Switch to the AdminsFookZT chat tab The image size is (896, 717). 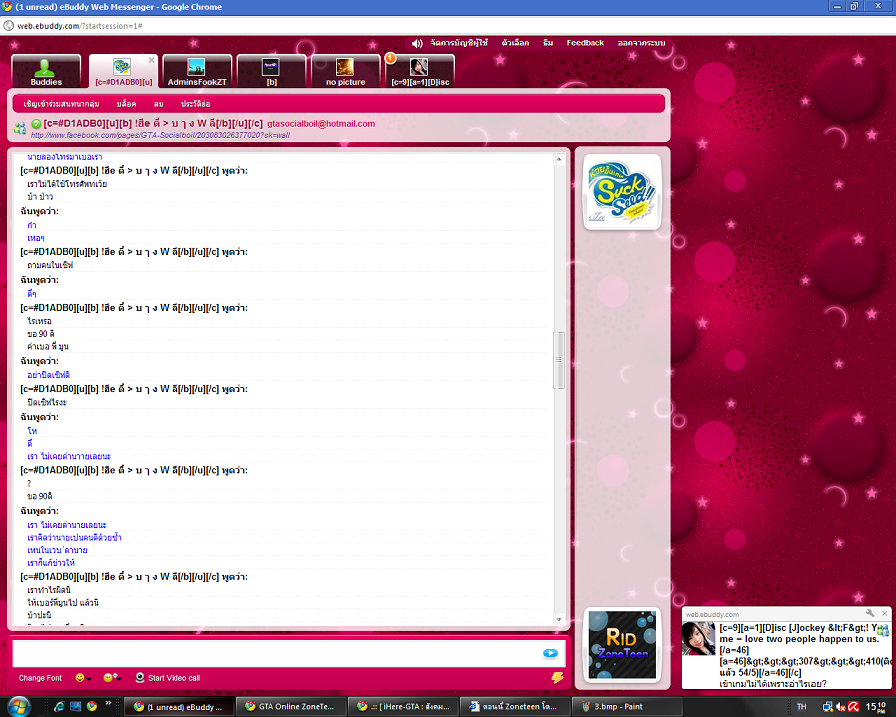pos(197,71)
